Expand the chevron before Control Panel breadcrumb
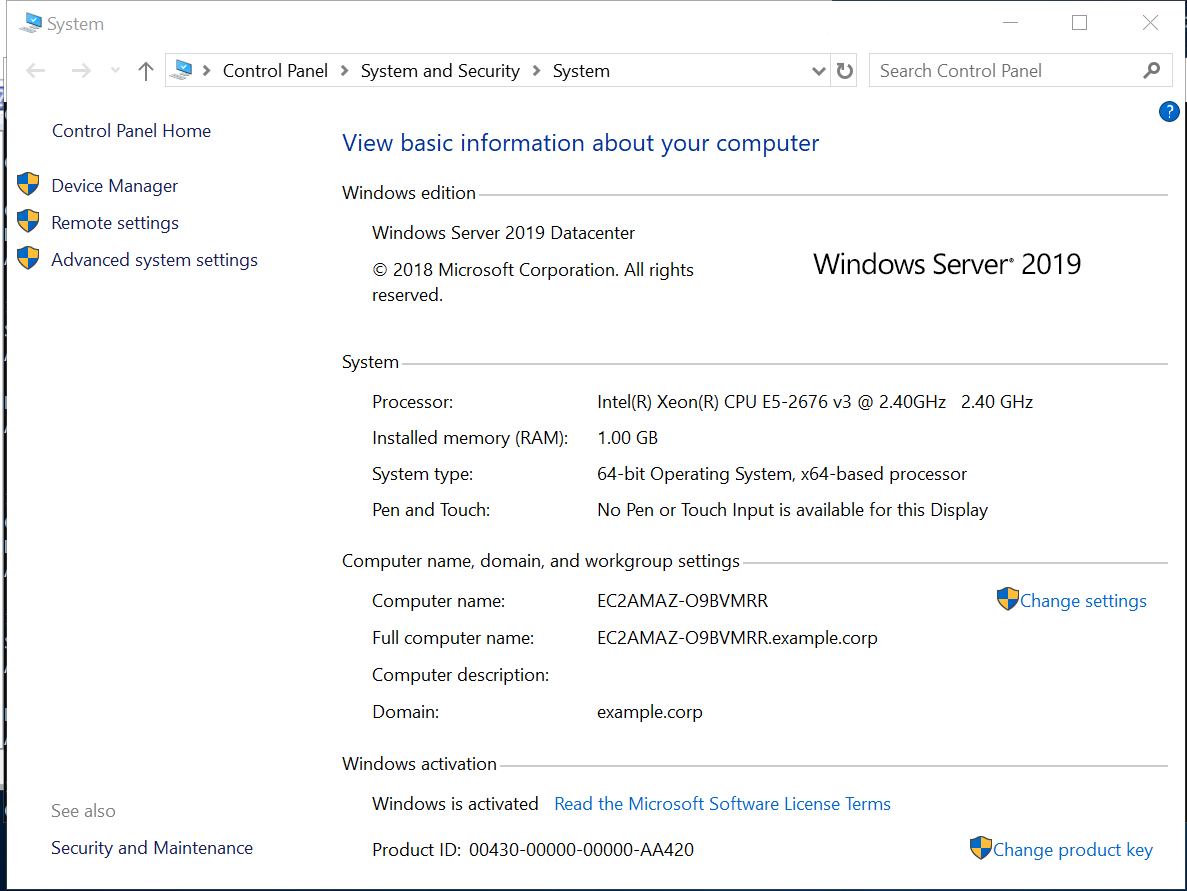This screenshot has width=1187, height=891. [206, 70]
